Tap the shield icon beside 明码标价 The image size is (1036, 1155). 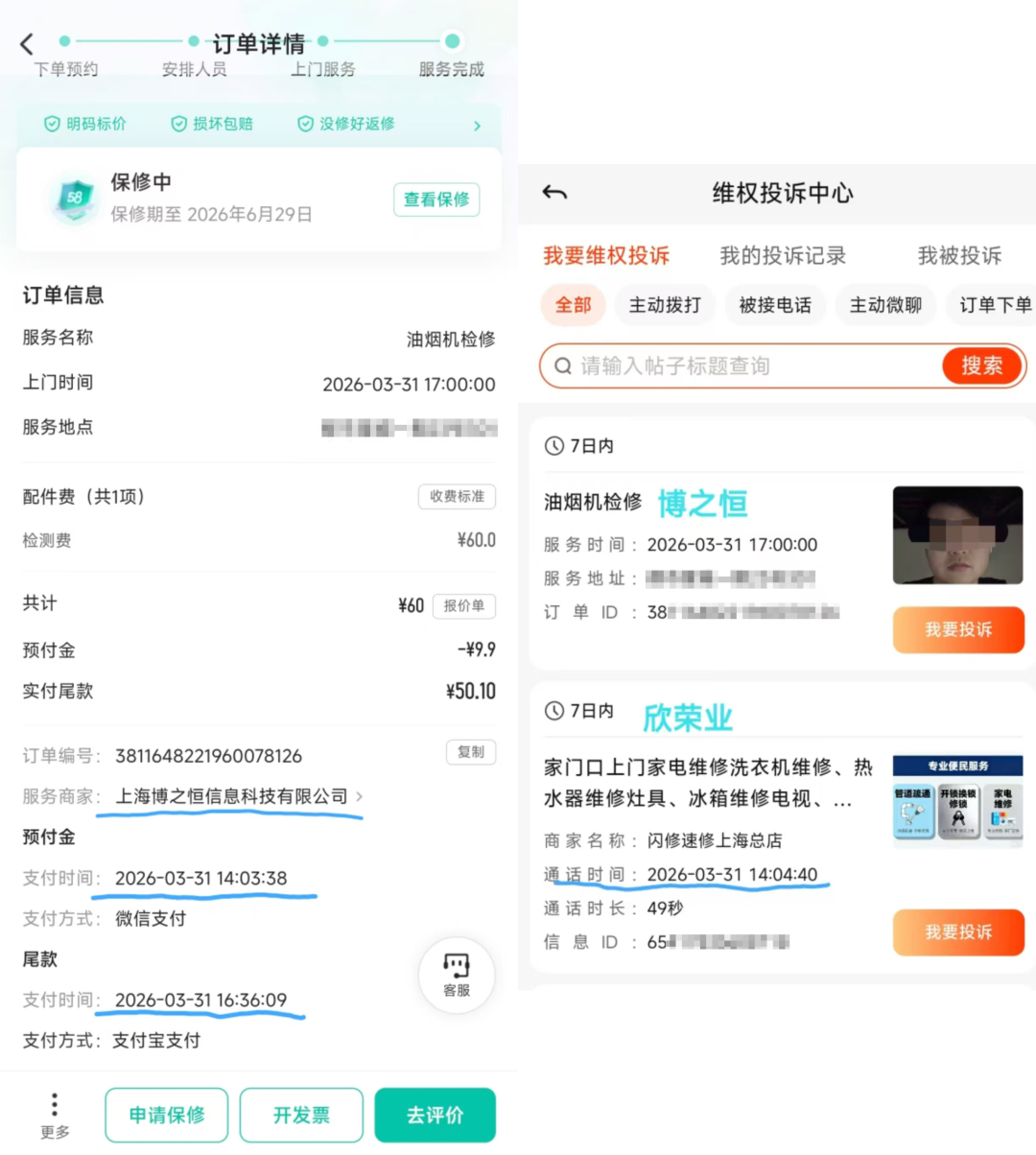pos(52,124)
